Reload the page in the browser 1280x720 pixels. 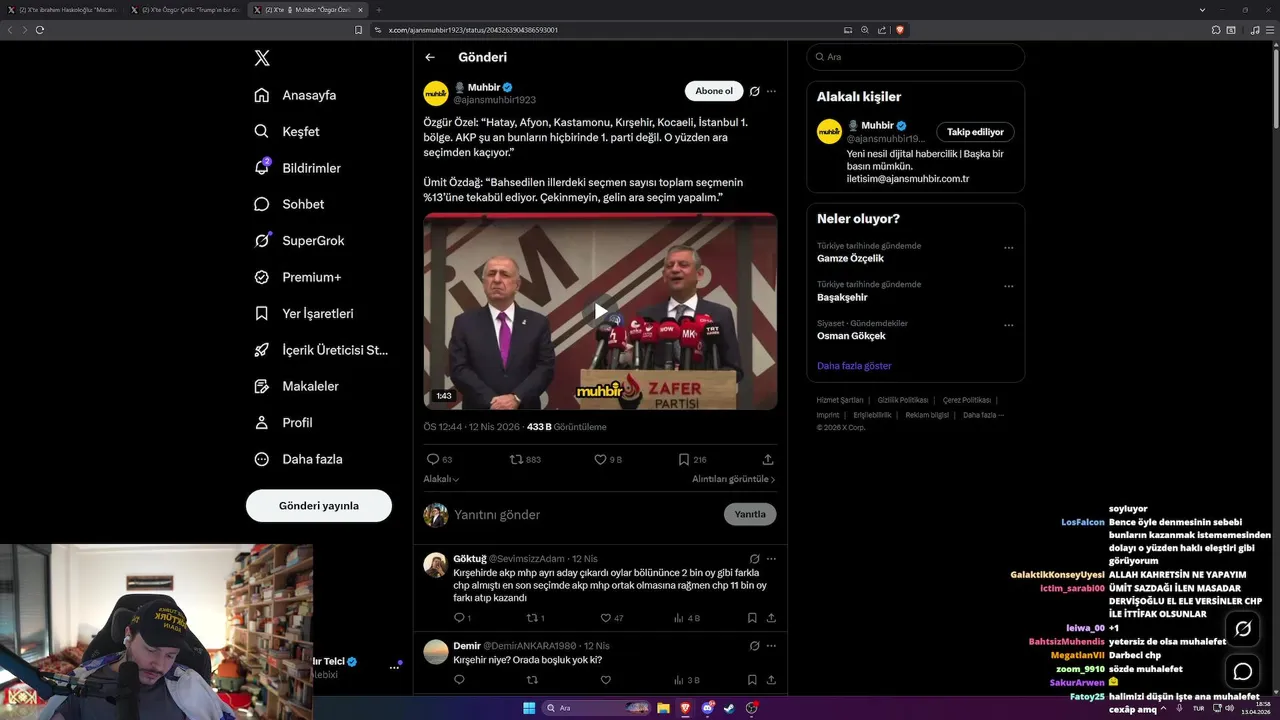pyautogui.click(x=40, y=30)
